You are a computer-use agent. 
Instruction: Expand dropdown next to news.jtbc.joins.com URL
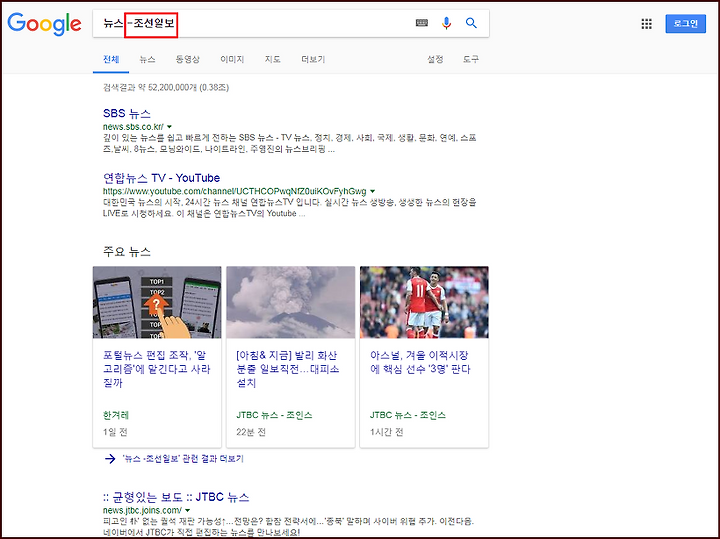point(188,511)
